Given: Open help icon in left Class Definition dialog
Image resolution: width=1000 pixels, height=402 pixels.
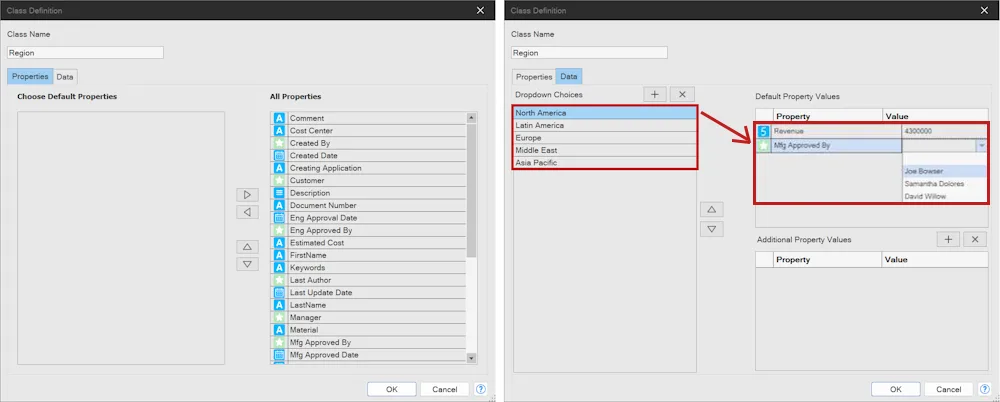Looking at the screenshot, I should [x=481, y=389].
